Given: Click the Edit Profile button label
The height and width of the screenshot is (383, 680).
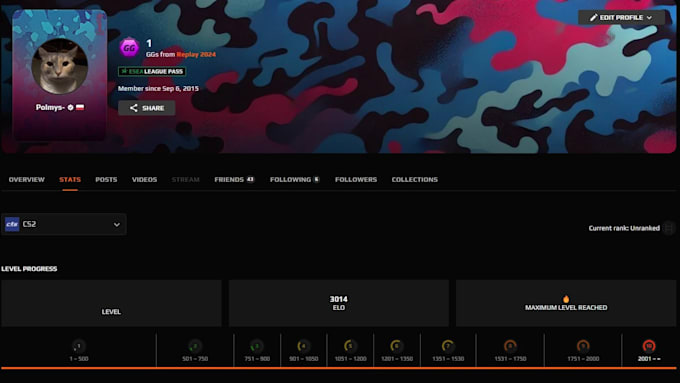Looking at the screenshot, I should click(621, 18).
